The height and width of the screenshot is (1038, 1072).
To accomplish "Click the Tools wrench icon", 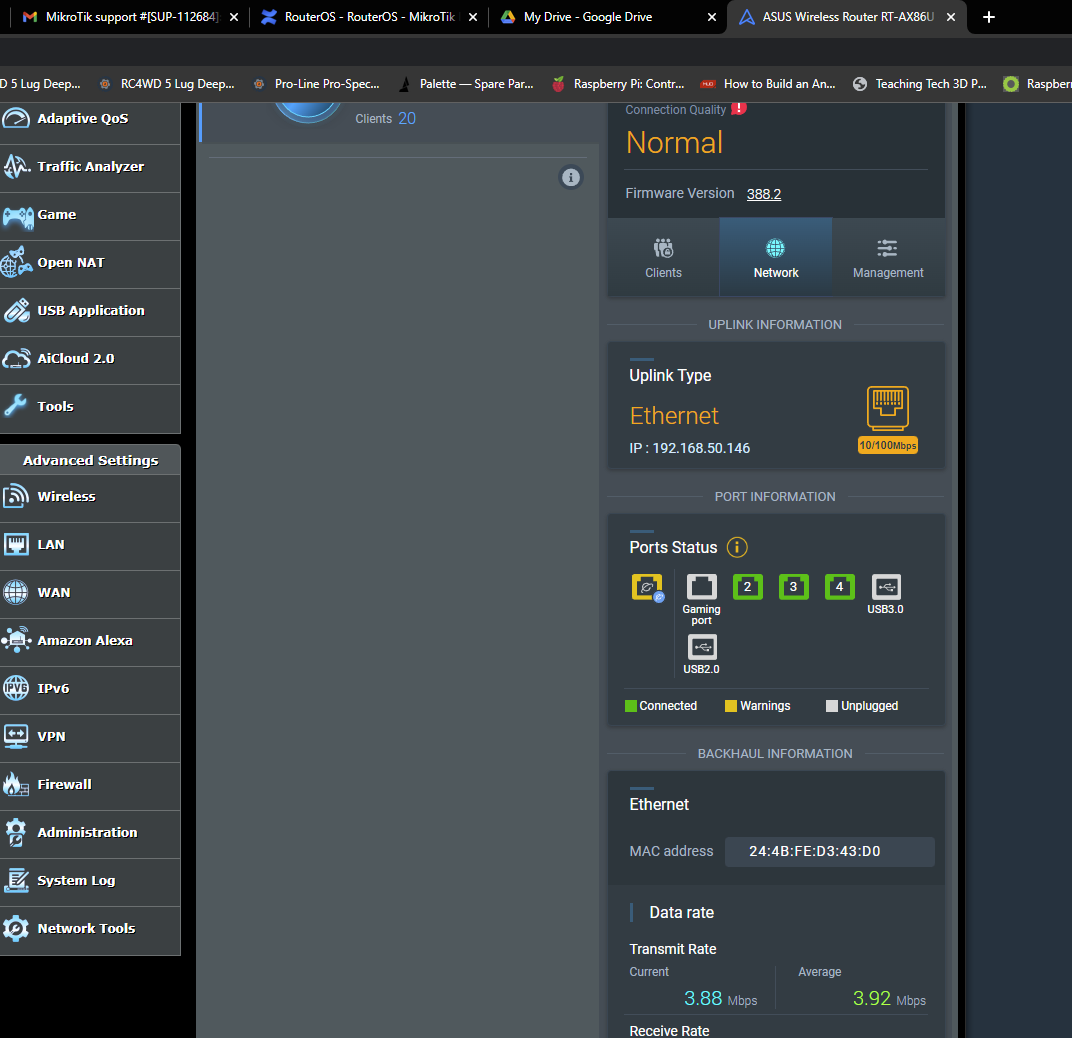I will click(x=16, y=406).
